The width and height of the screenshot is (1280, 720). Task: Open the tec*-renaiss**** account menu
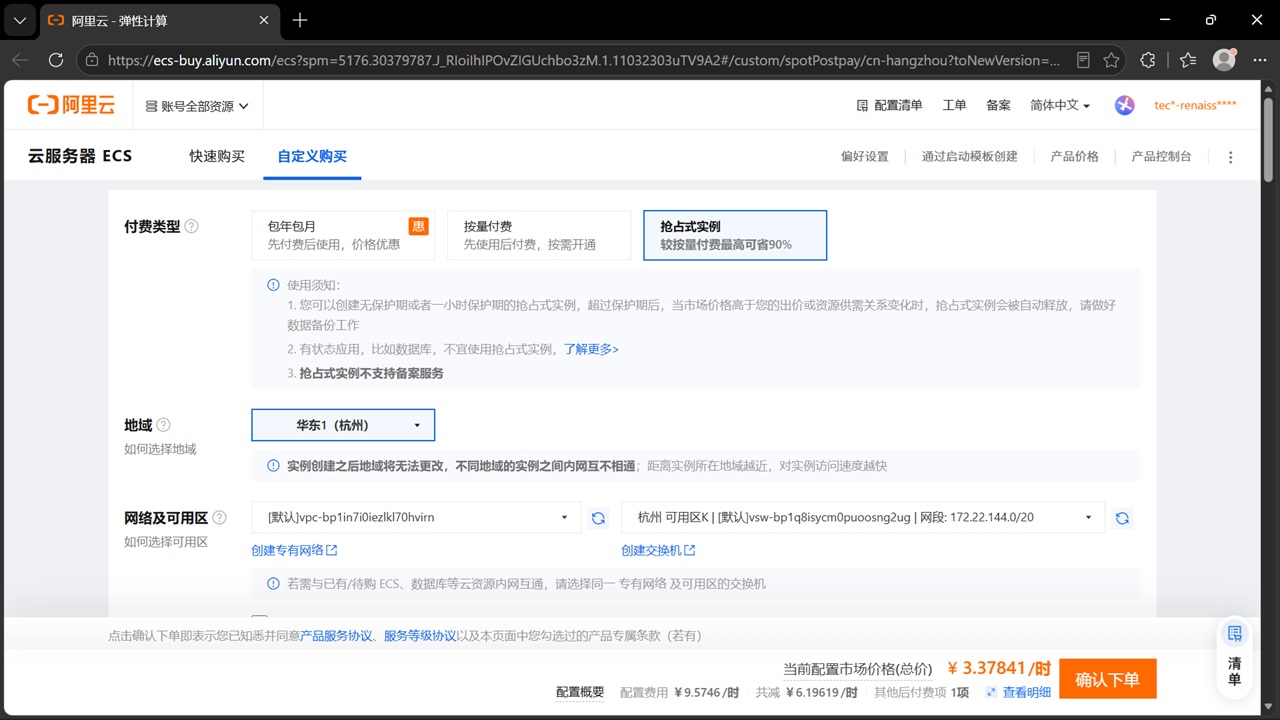point(1195,105)
